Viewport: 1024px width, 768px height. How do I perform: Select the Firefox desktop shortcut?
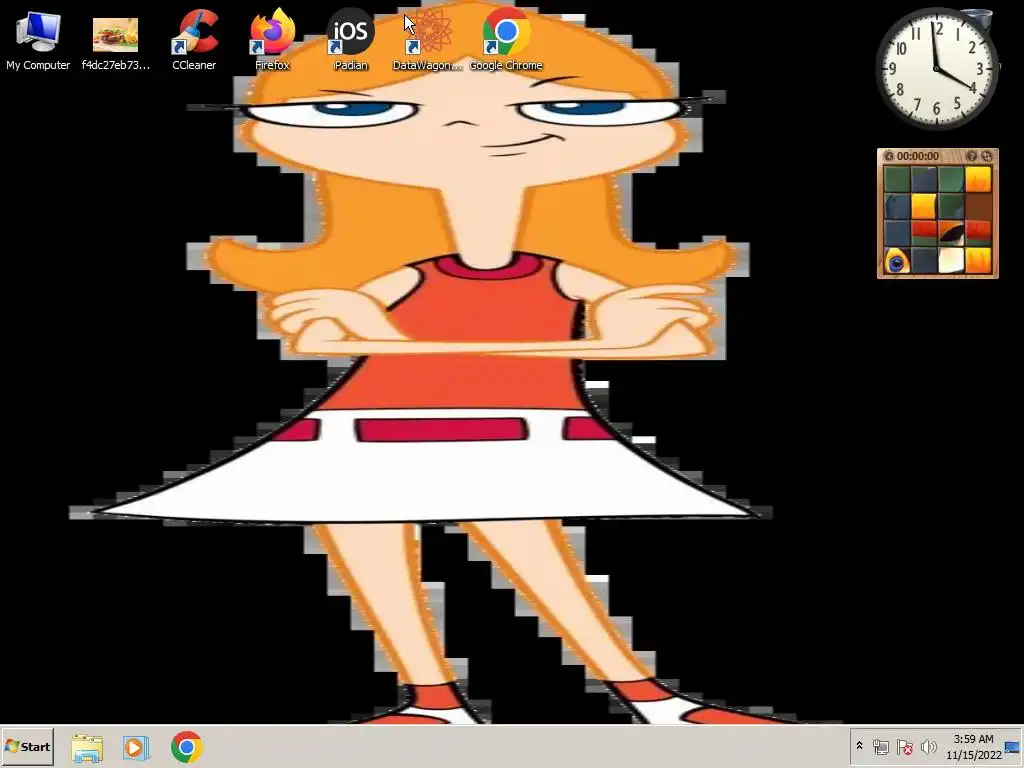pos(272,39)
